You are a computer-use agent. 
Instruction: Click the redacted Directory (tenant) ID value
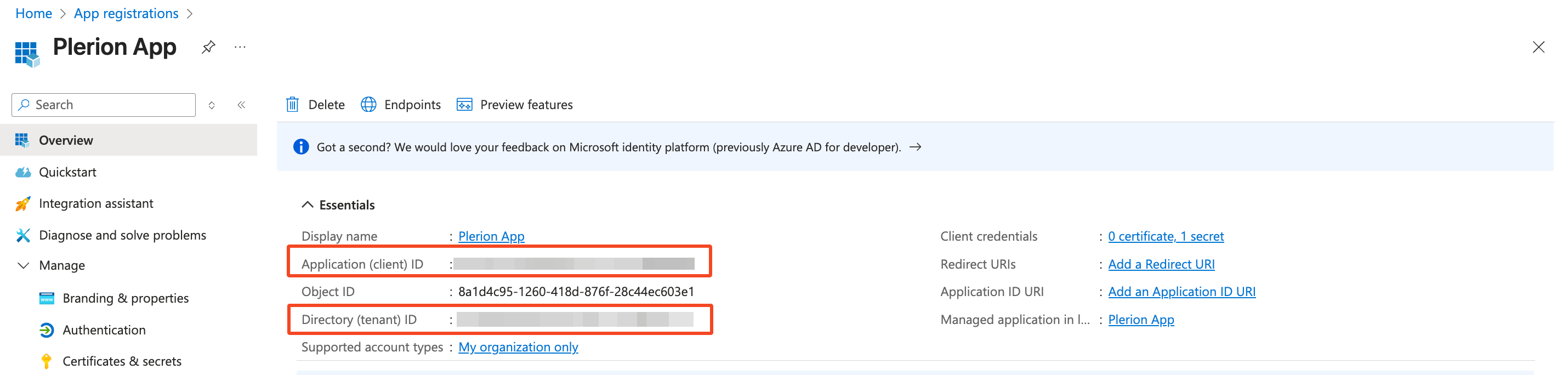[x=575, y=319]
